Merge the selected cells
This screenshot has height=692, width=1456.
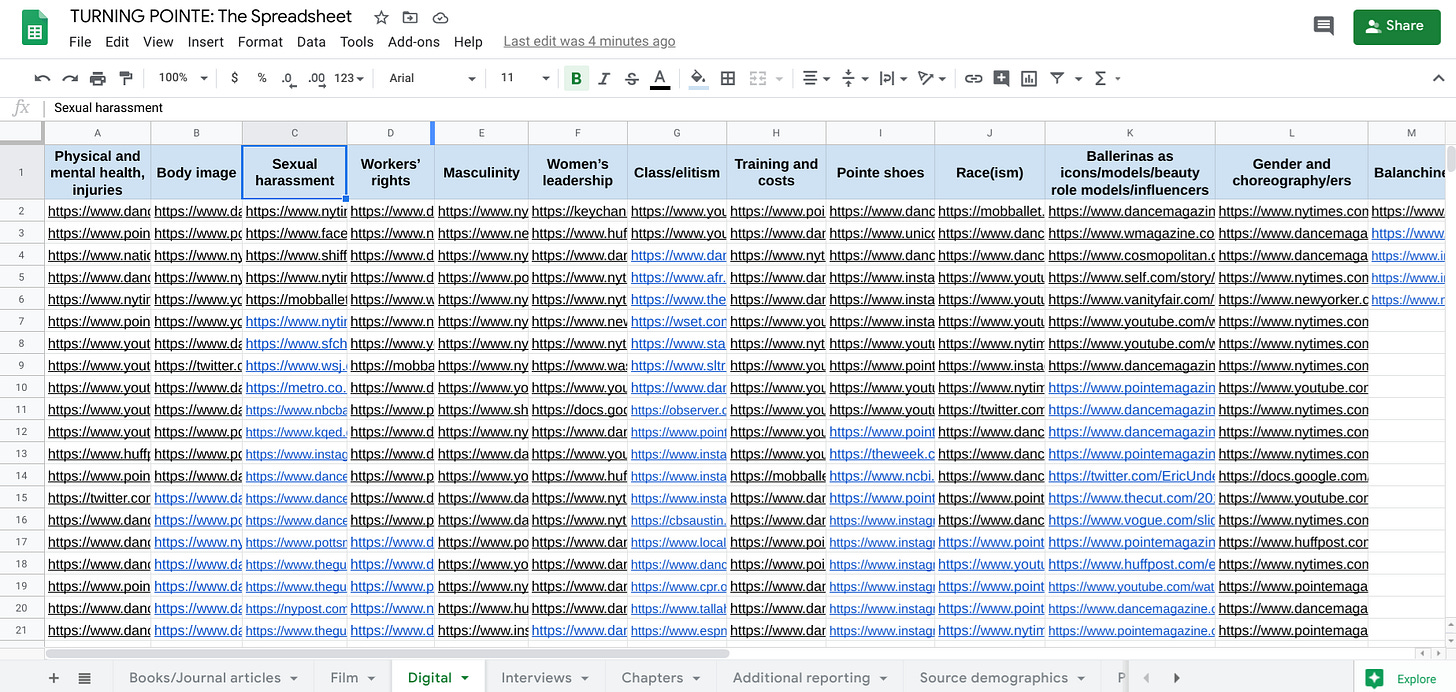click(x=758, y=78)
